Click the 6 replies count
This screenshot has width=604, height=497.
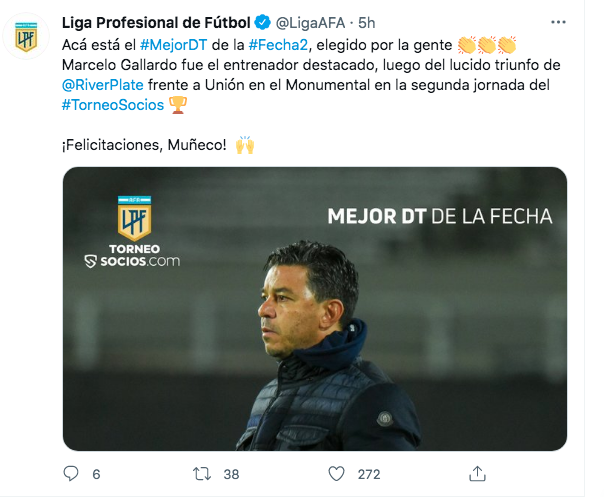96,474
